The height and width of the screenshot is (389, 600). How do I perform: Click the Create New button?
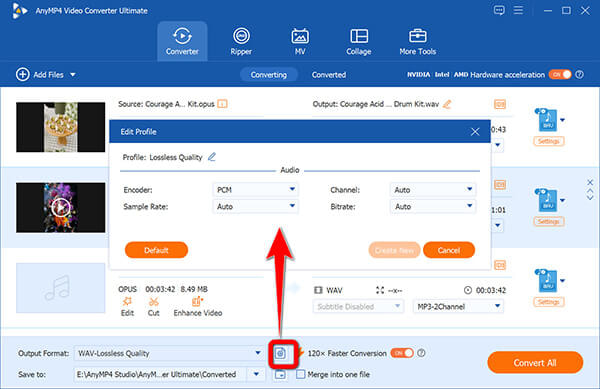(394, 250)
